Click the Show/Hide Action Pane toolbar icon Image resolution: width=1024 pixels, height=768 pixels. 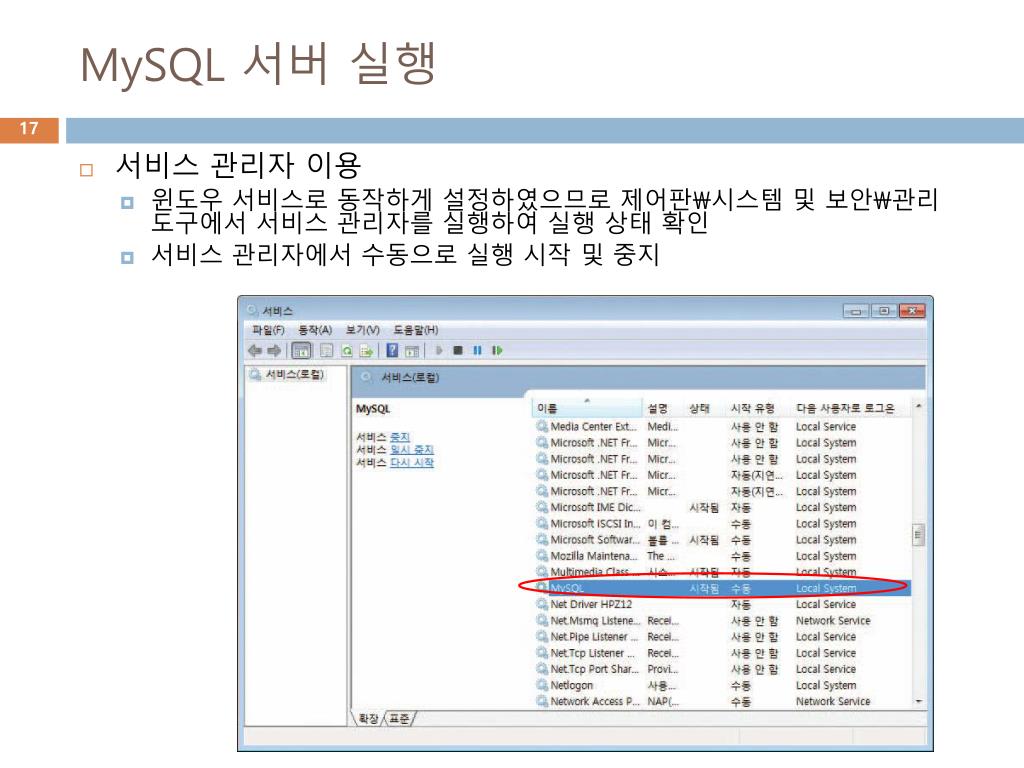(x=411, y=351)
